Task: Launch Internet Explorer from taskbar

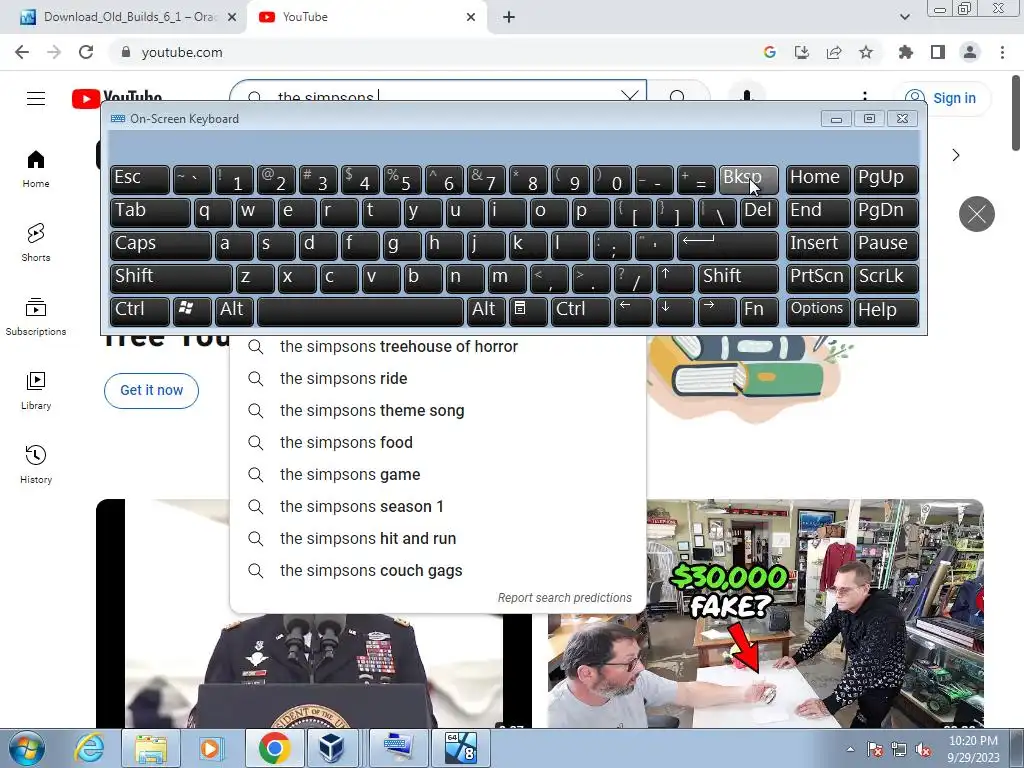Action: 89,748
